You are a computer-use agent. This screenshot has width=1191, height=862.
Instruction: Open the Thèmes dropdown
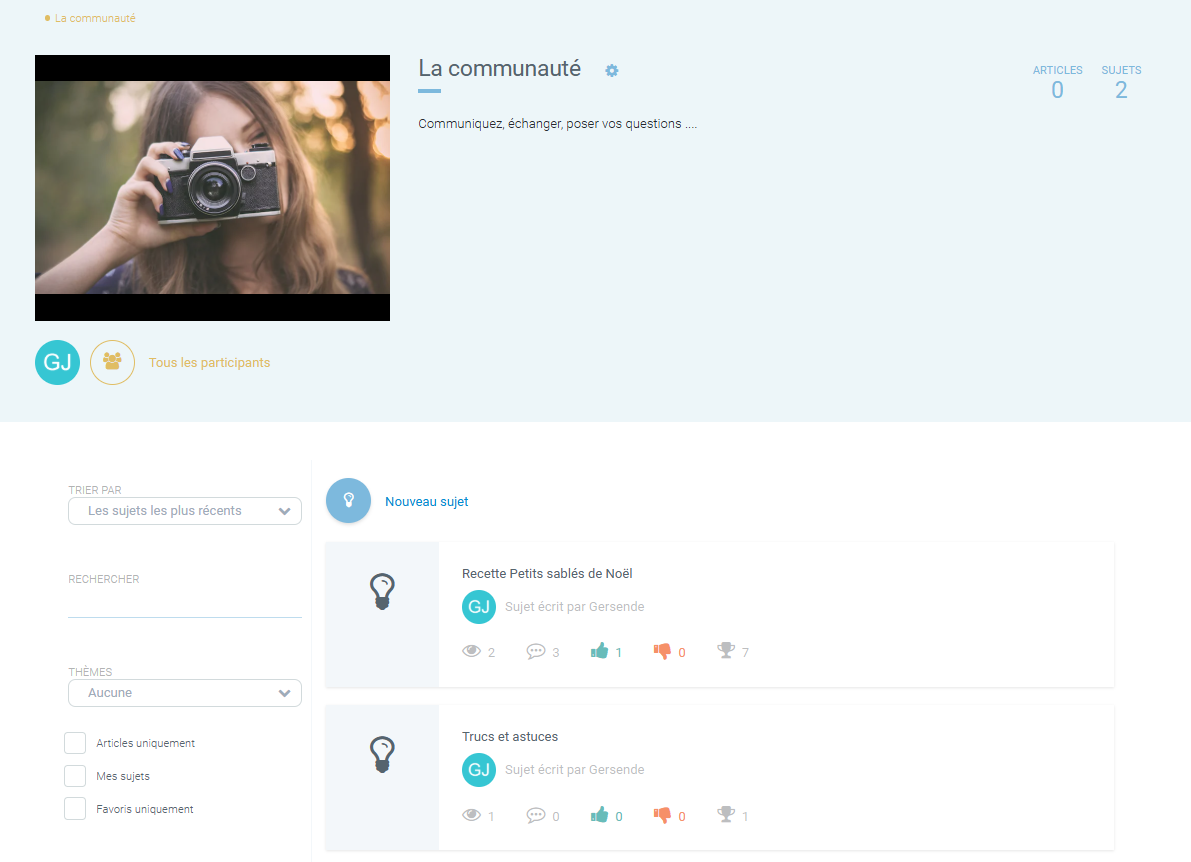185,693
